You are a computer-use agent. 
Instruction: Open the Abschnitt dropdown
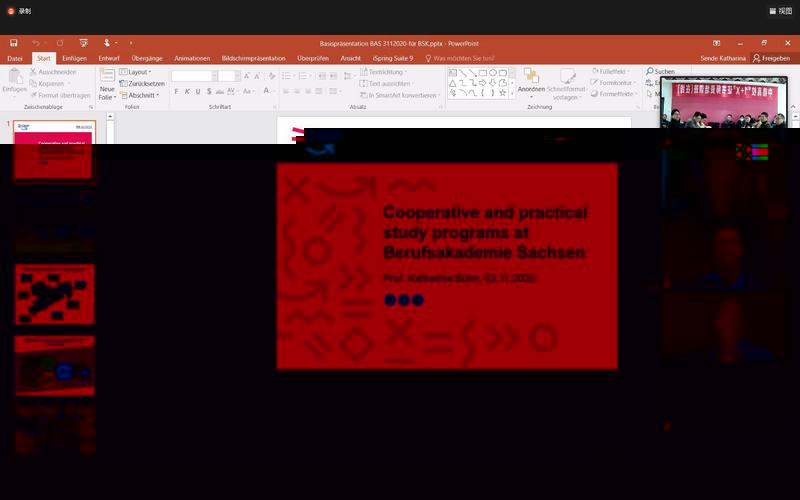pyautogui.click(x=139, y=95)
